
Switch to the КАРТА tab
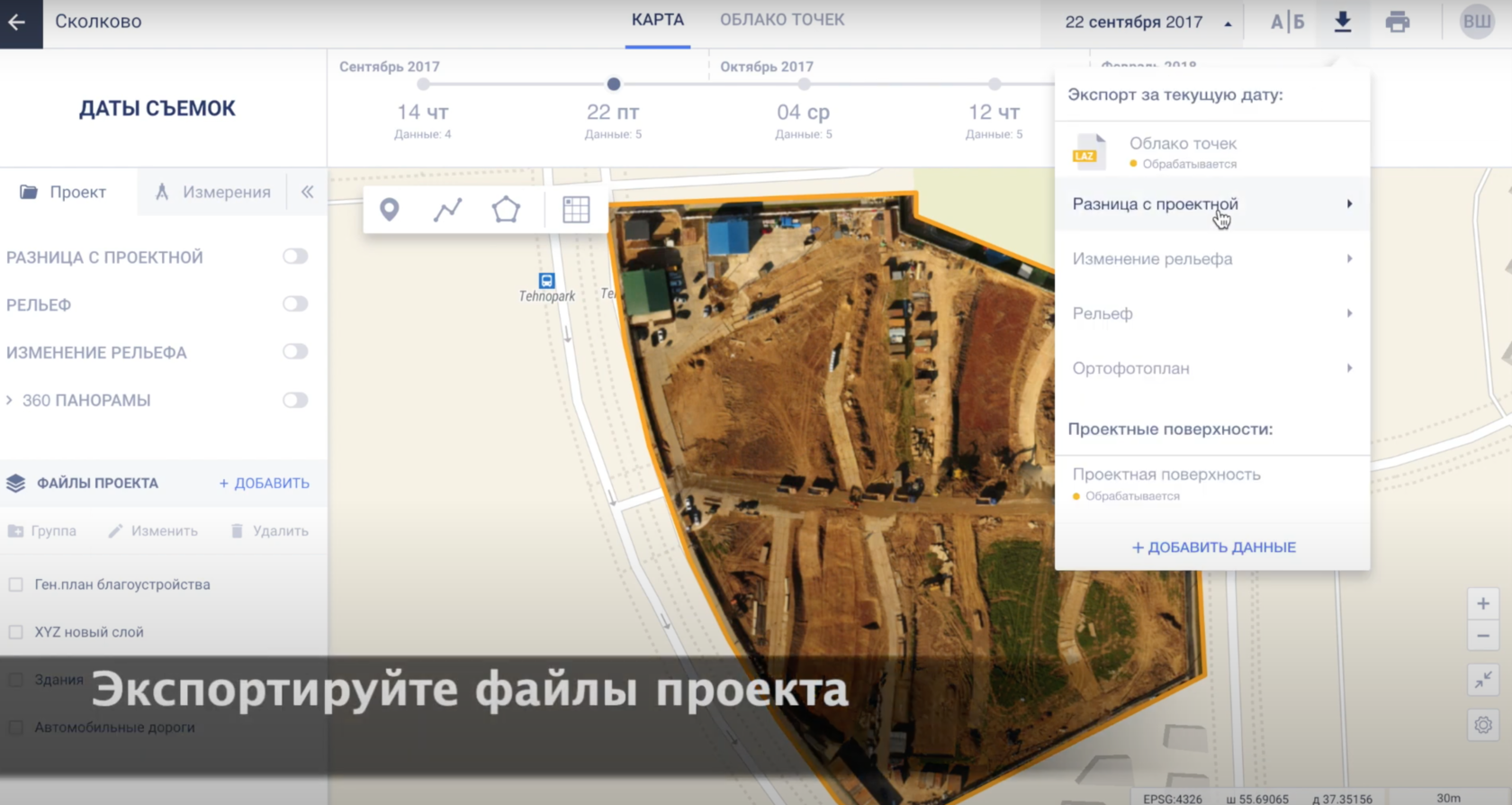pyautogui.click(x=658, y=21)
